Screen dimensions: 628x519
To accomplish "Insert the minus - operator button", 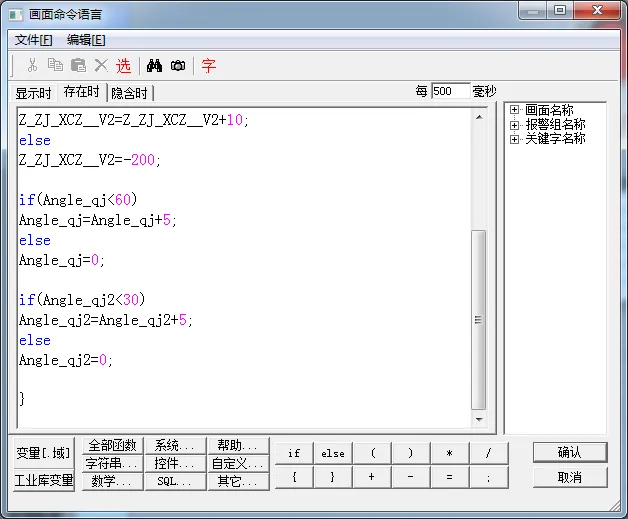I will (x=411, y=477).
